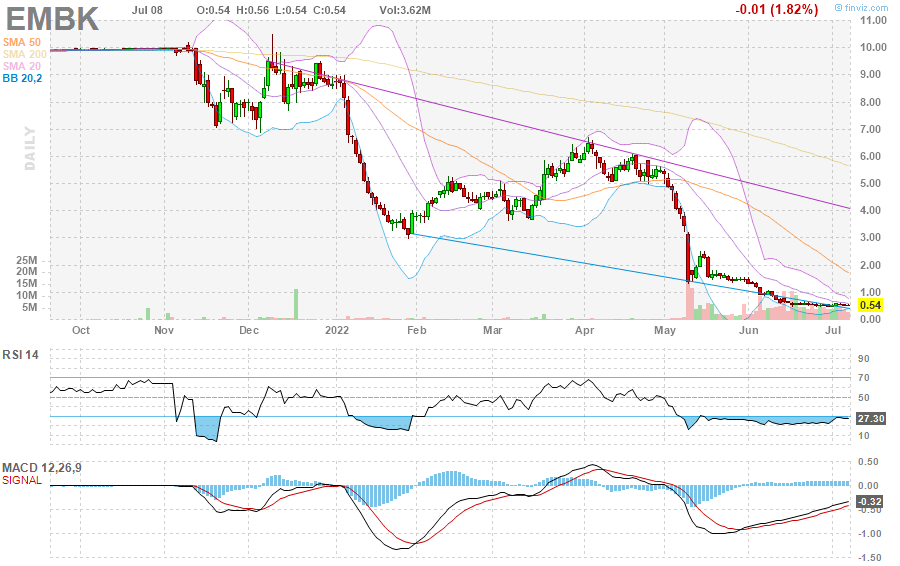
Task: Click the 11.00 price axis label
Action: point(873,20)
